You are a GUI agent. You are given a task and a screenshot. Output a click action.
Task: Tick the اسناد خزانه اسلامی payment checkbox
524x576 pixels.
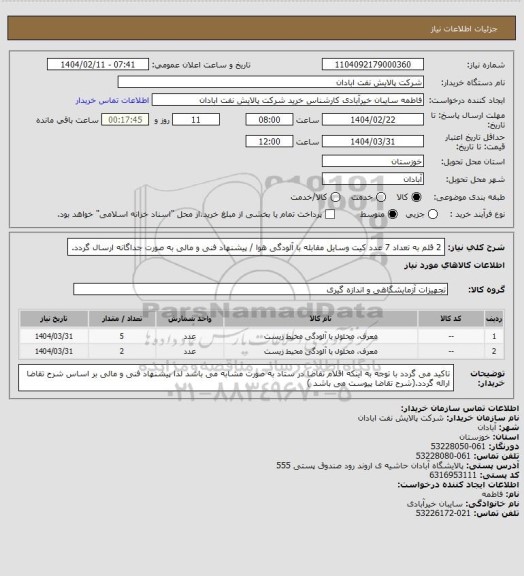330,215
